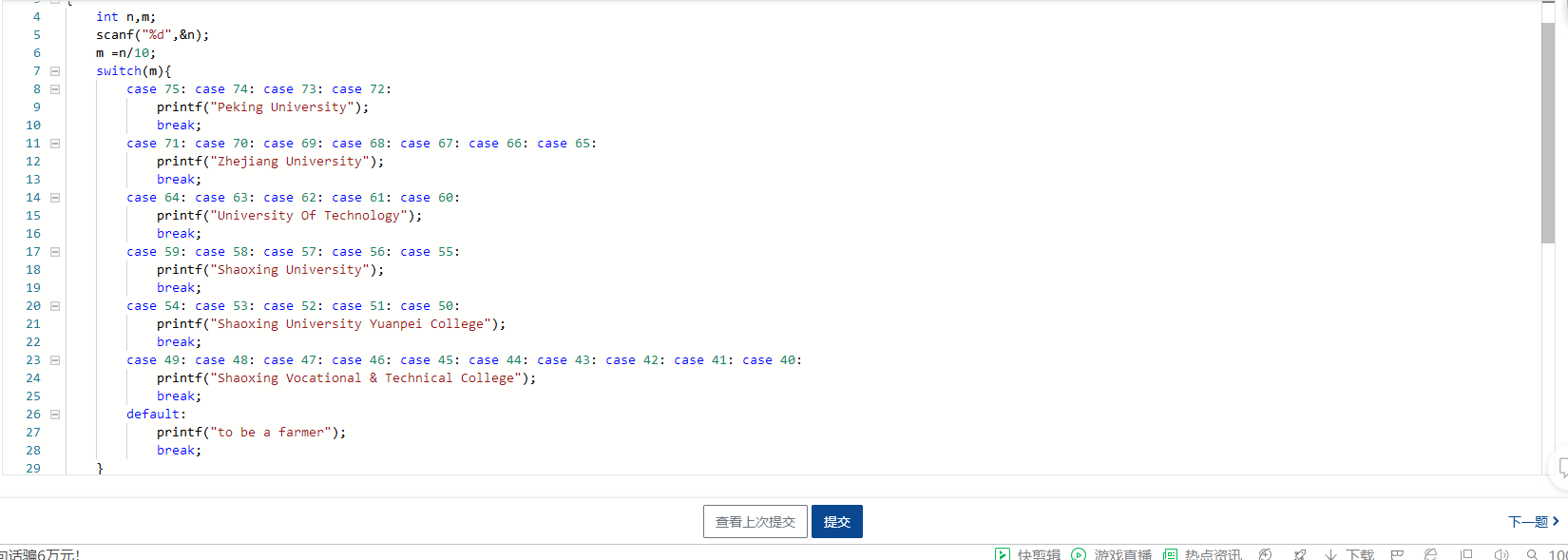Collapse the case 75 fold at line 8
1568x560 pixels.
55,89
